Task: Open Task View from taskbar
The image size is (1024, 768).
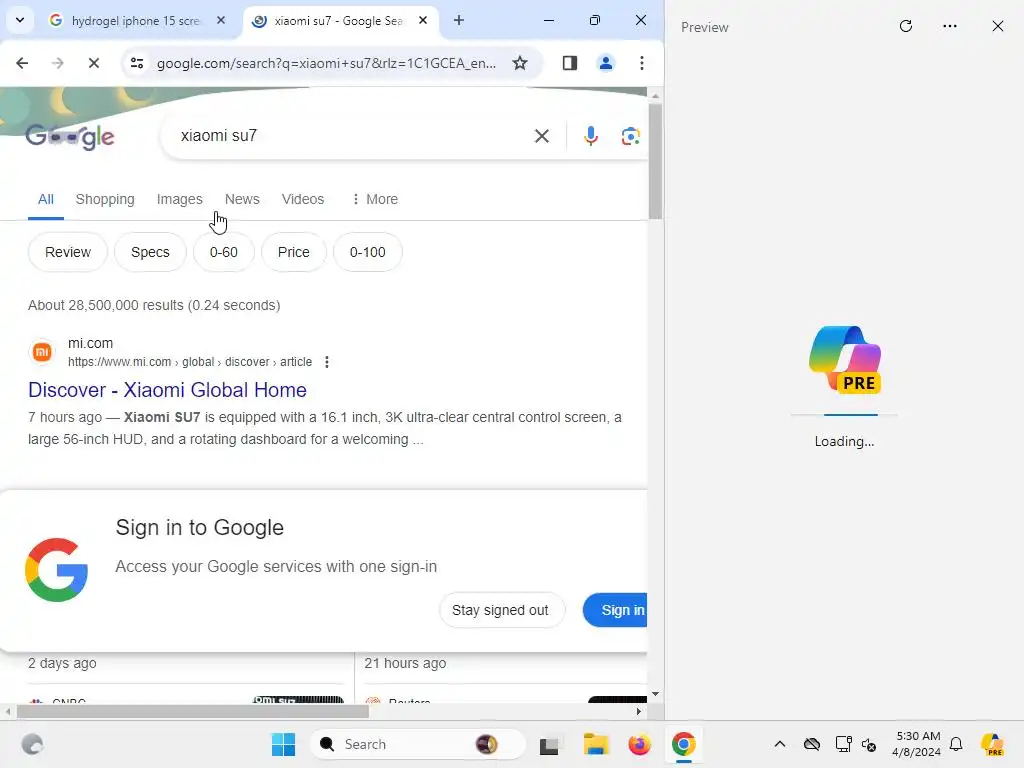Action: coord(549,744)
